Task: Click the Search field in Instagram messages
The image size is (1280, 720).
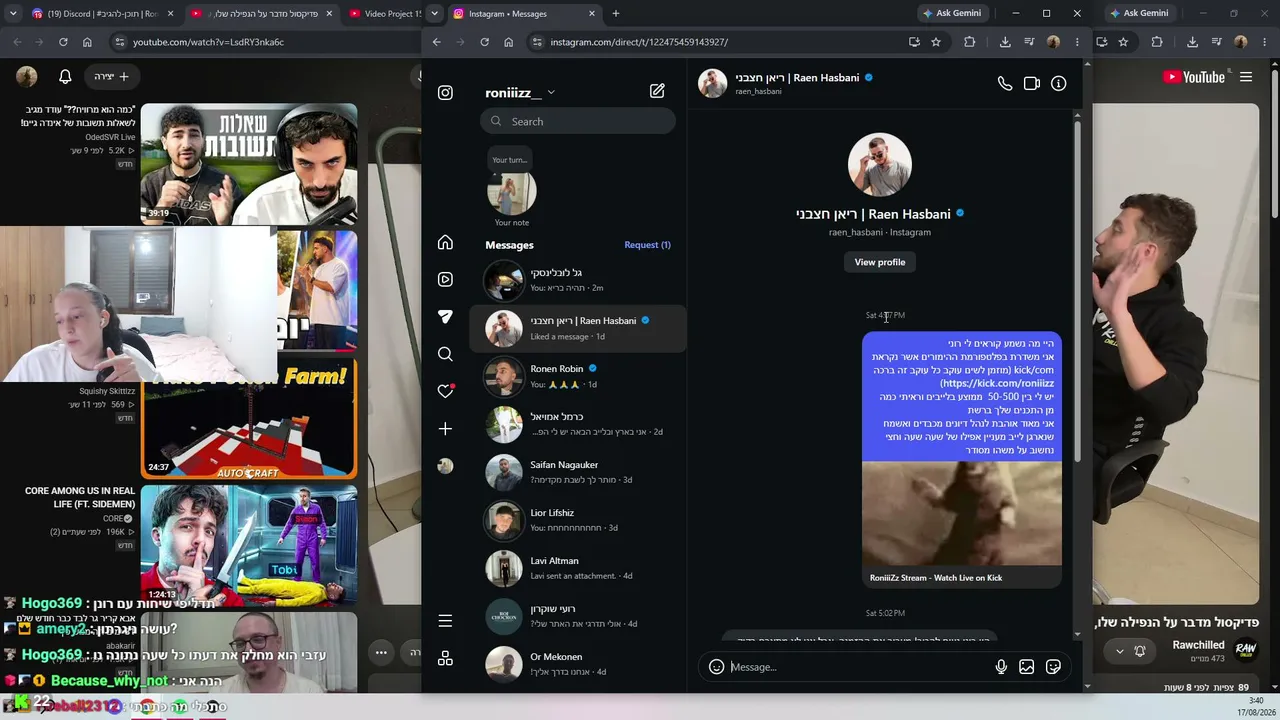Action: tap(578, 121)
